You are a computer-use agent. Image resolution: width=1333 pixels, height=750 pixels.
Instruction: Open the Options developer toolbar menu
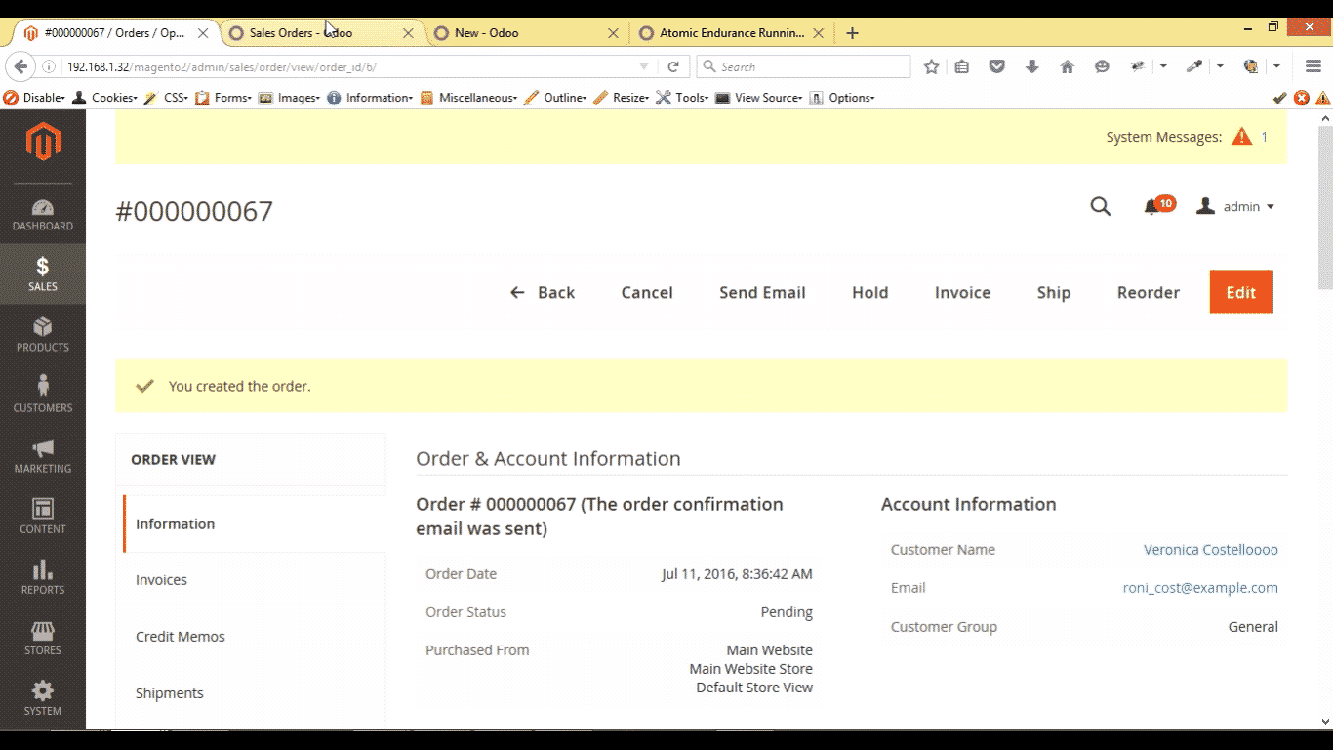point(842,98)
